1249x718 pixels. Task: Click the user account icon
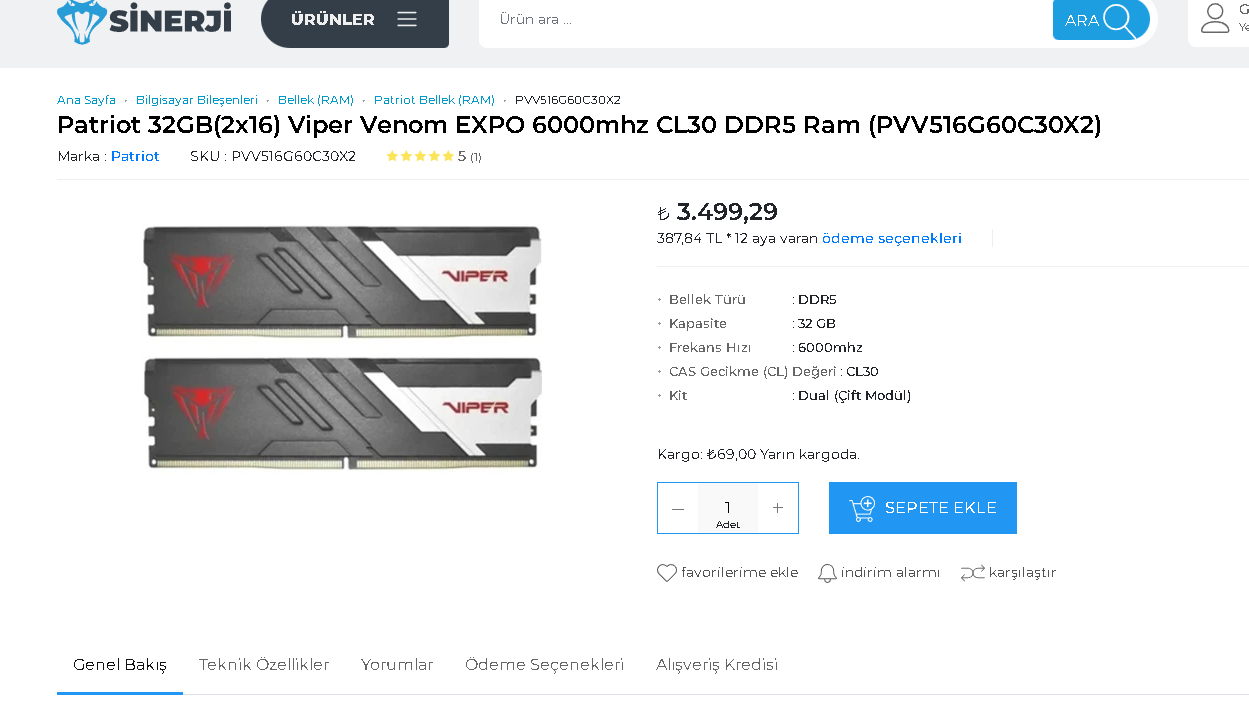point(1215,18)
